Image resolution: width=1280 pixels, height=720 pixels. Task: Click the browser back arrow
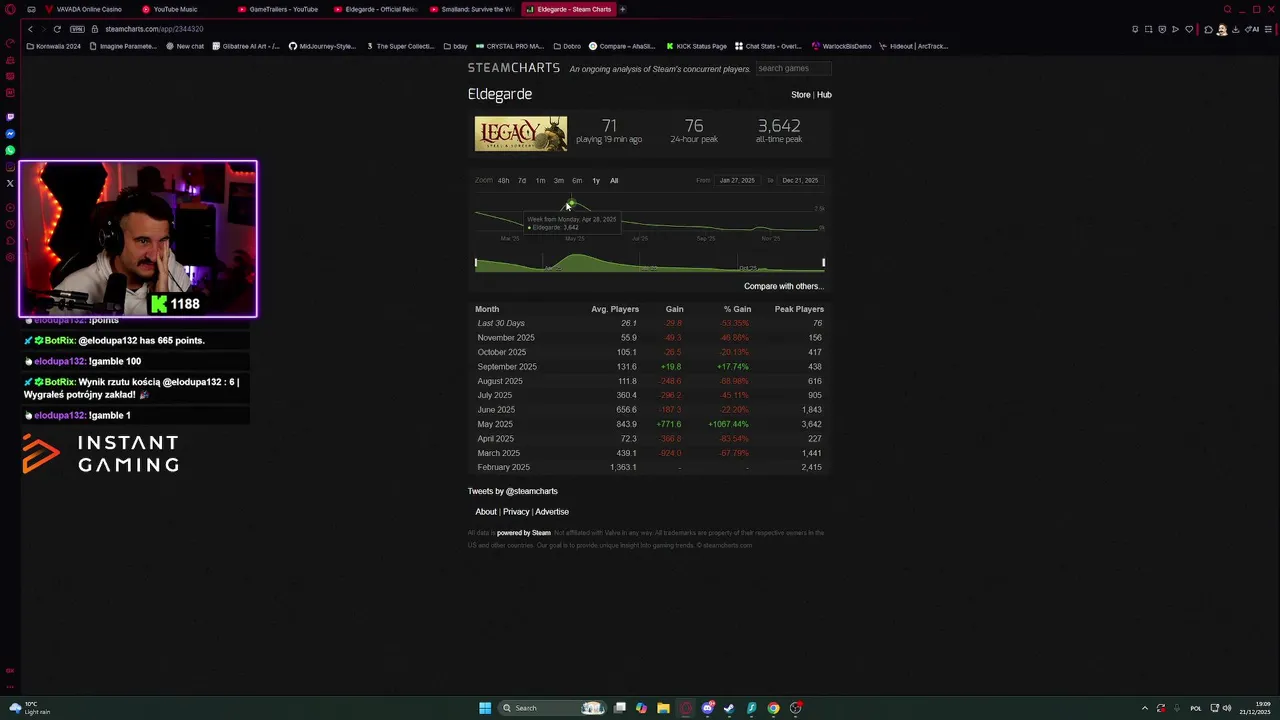(30, 29)
